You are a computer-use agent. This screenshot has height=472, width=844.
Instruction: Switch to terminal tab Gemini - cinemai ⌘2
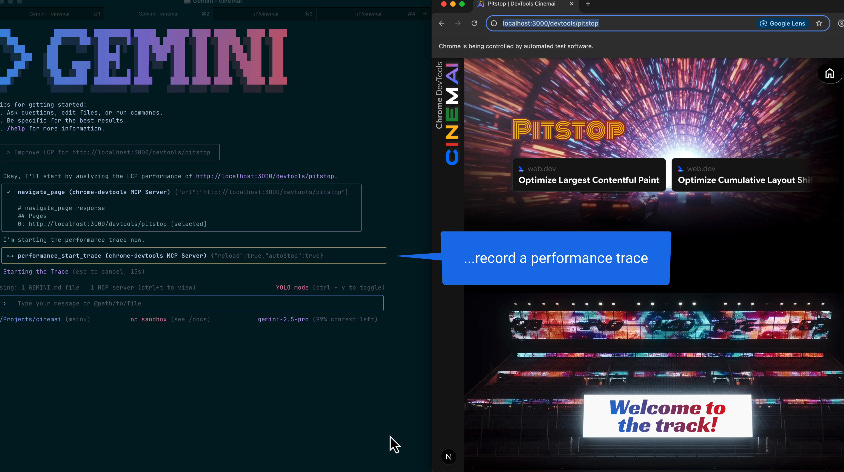(159, 14)
